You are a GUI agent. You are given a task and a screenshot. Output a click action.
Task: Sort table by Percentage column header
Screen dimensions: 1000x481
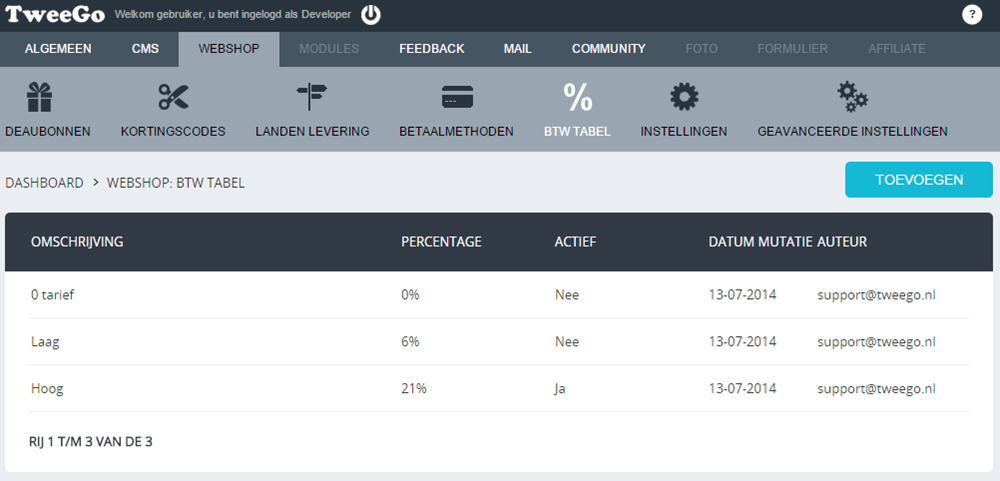441,242
